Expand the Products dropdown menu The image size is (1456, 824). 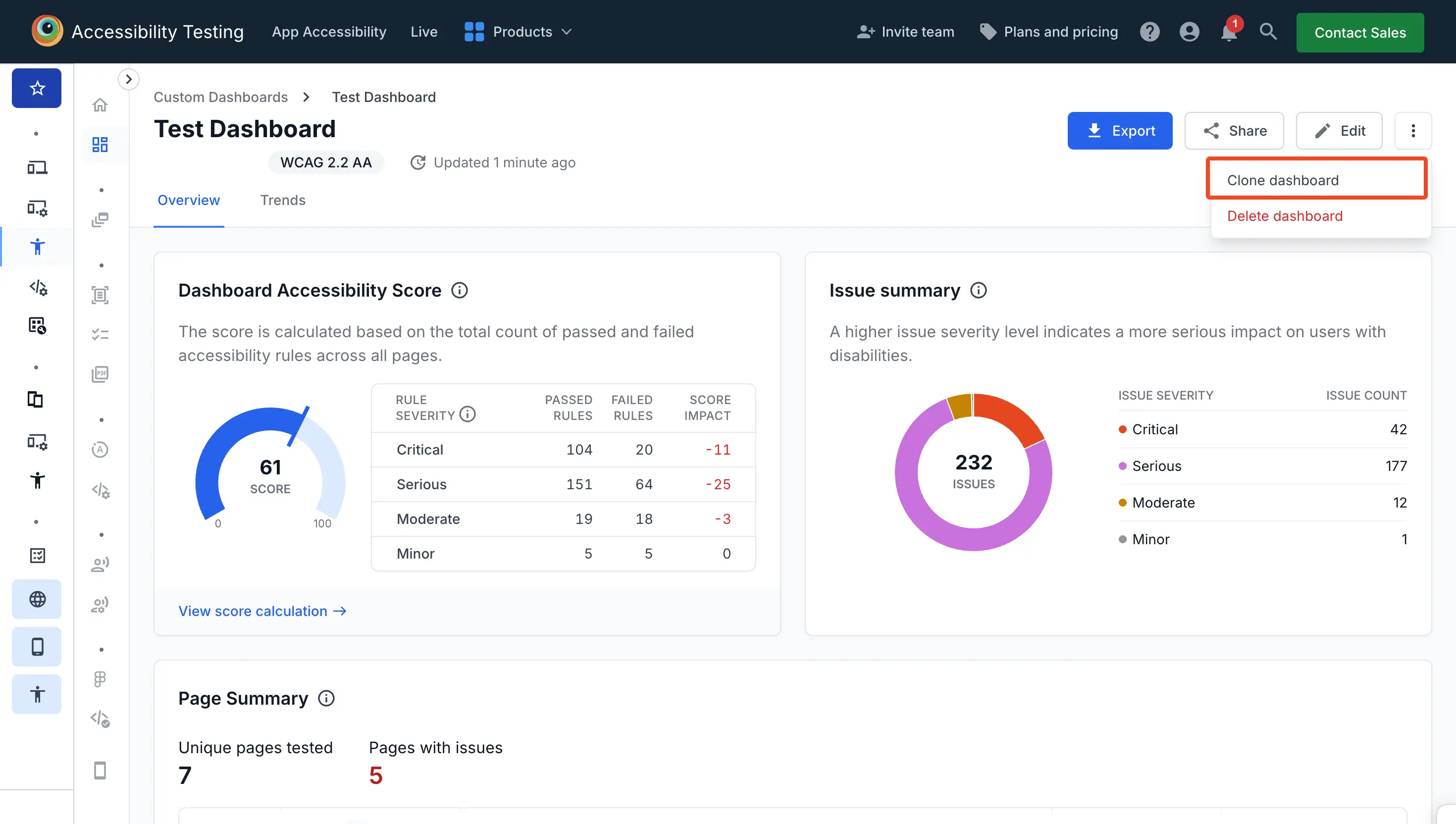tap(518, 32)
